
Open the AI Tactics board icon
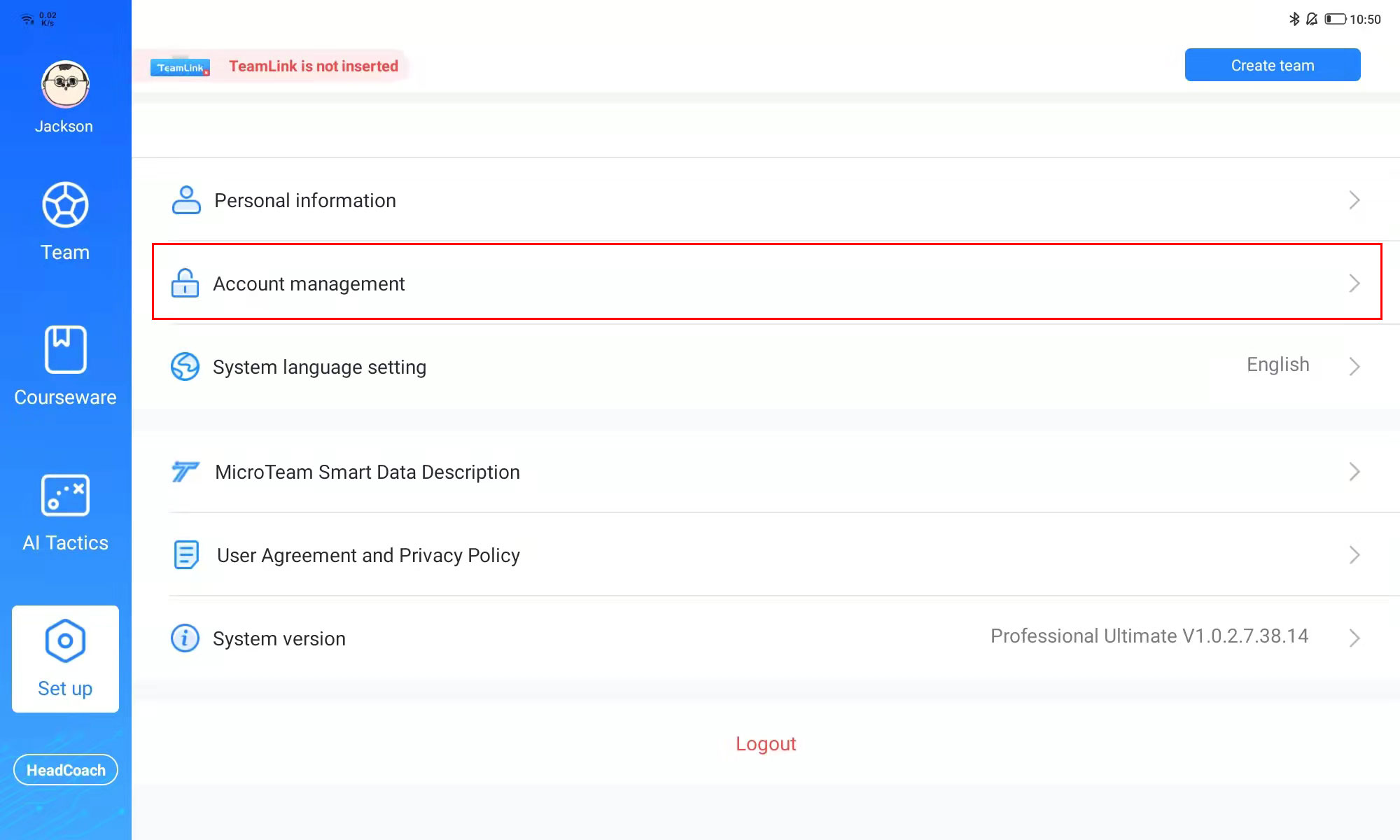pos(65,495)
